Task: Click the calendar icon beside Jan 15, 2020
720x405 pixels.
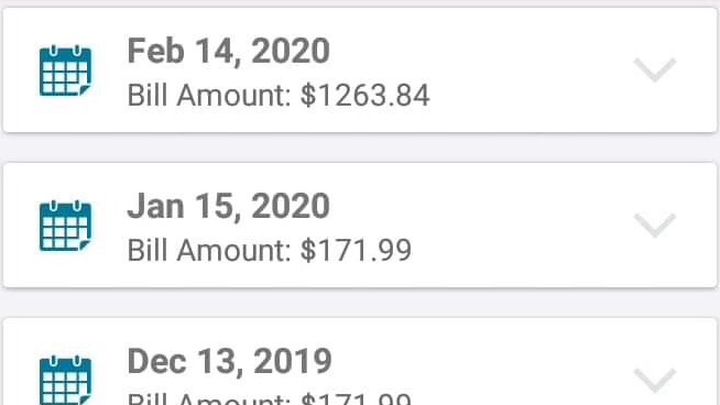Action: tap(65, 226)
